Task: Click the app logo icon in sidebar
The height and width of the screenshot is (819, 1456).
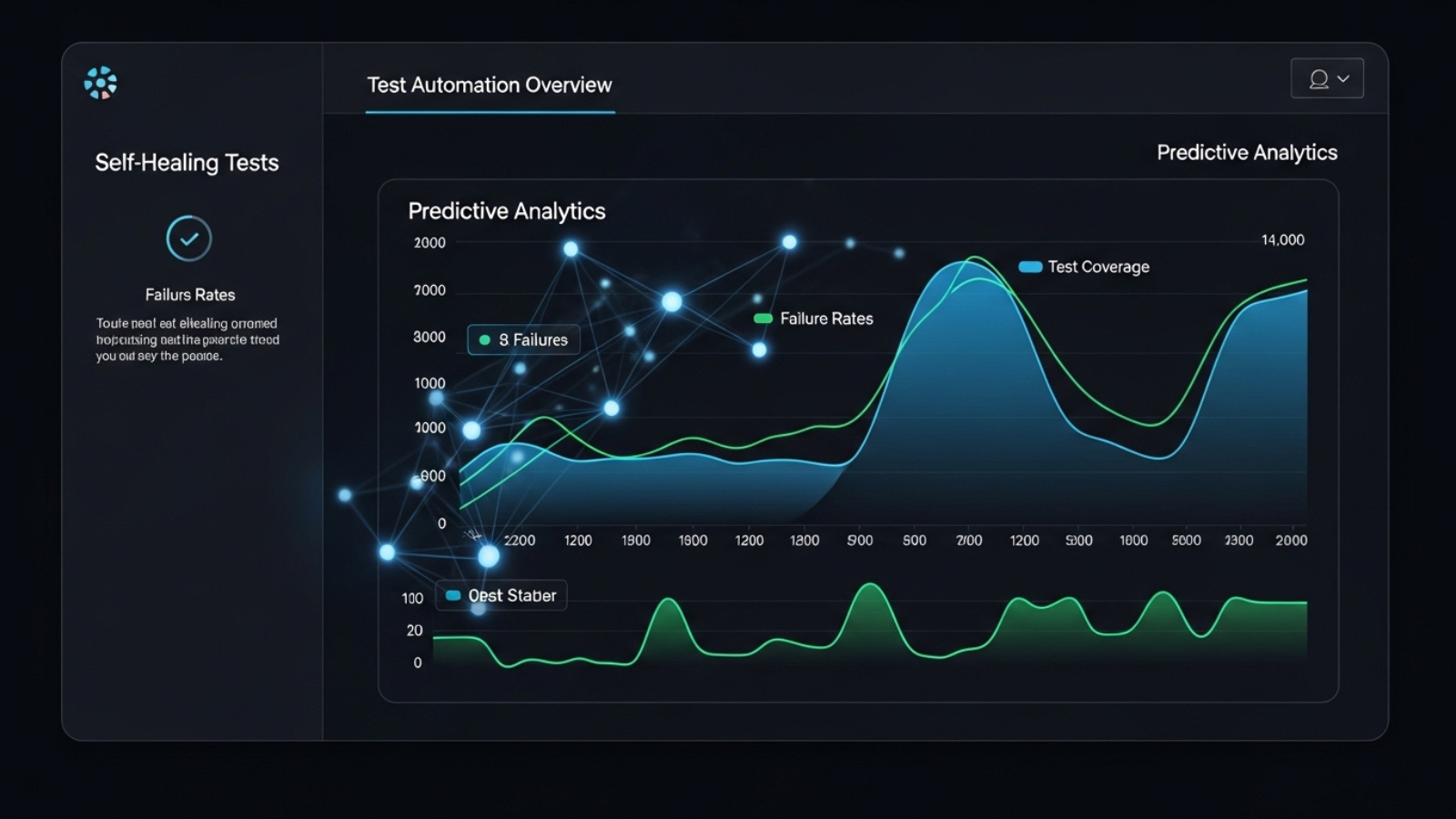Action: 100,82
